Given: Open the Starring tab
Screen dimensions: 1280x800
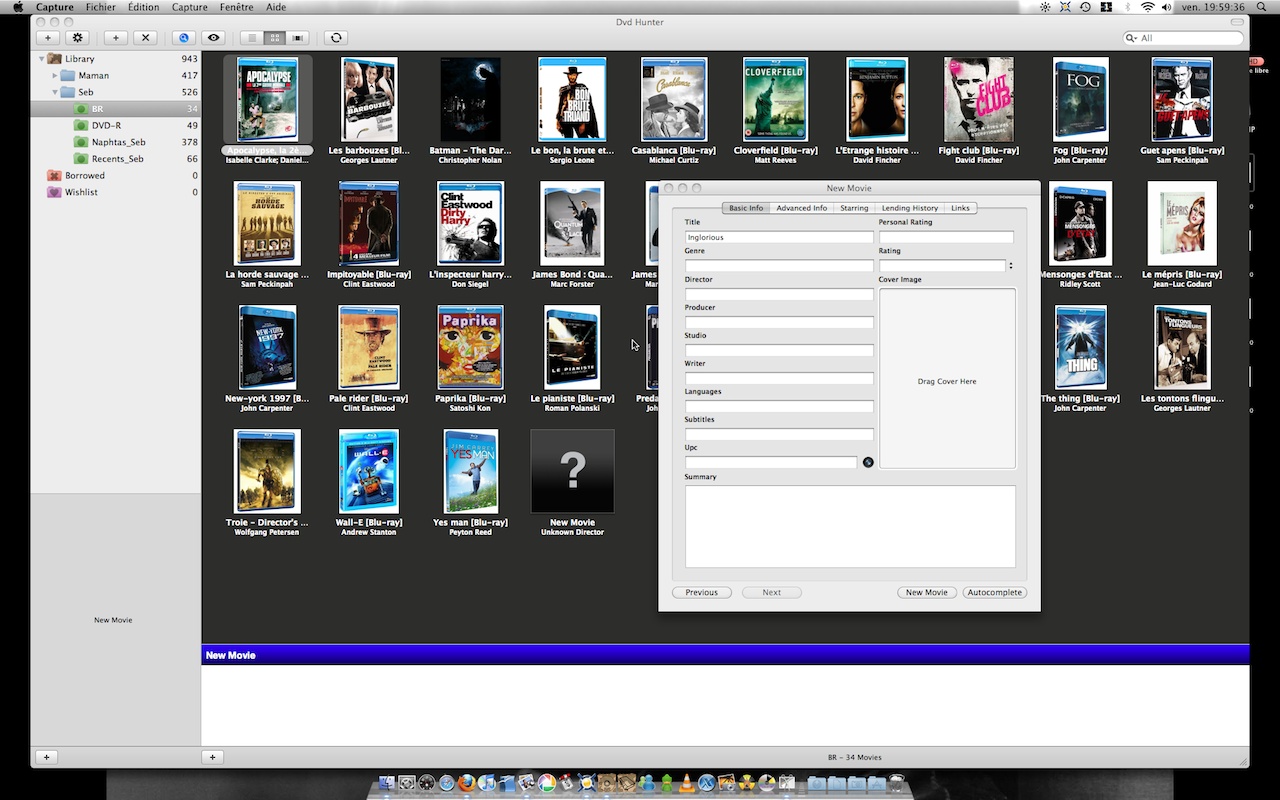Looking at the screenshot, I should [x=854, y=208].
